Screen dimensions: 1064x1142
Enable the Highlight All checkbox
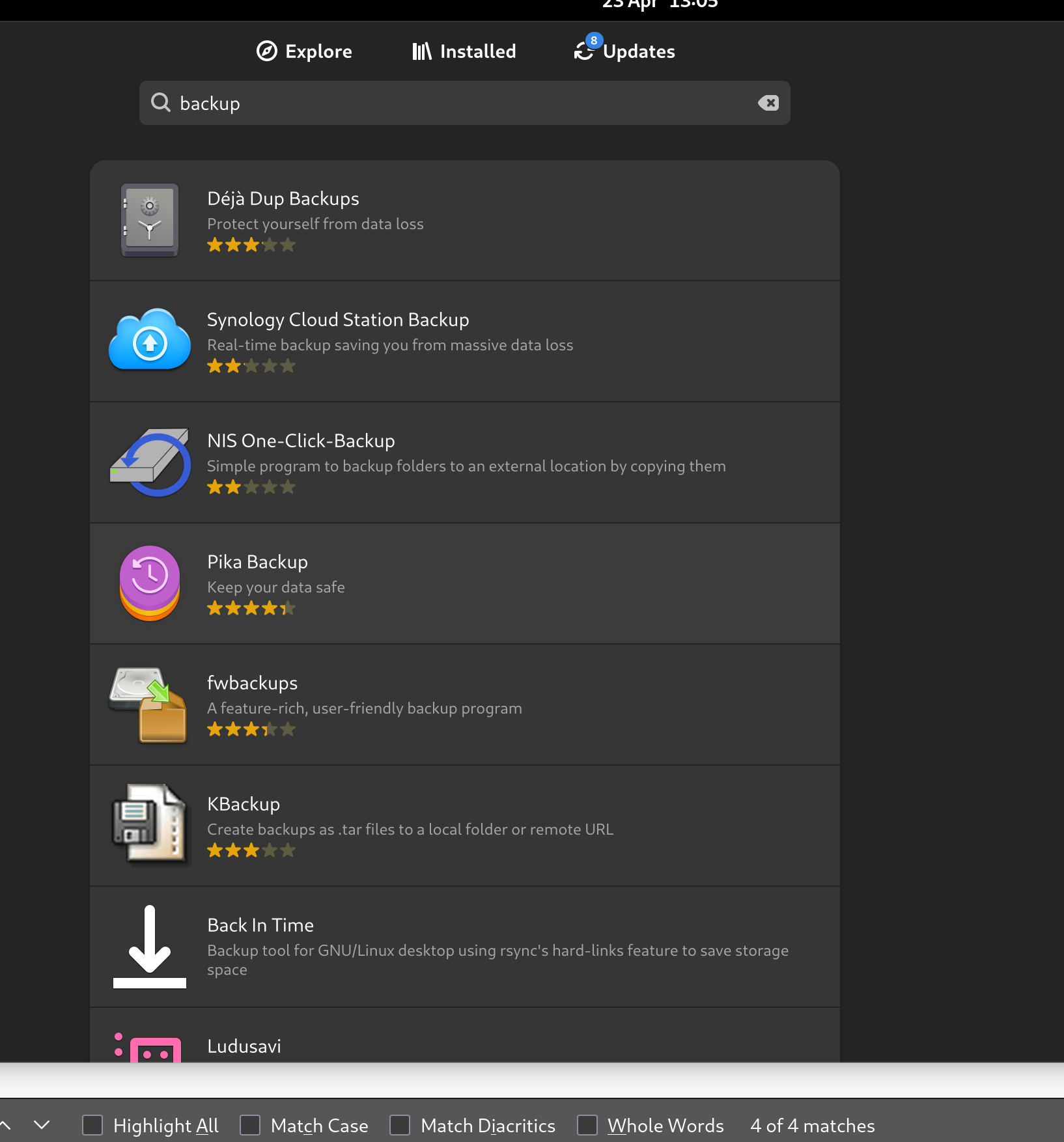point(92,1125)
